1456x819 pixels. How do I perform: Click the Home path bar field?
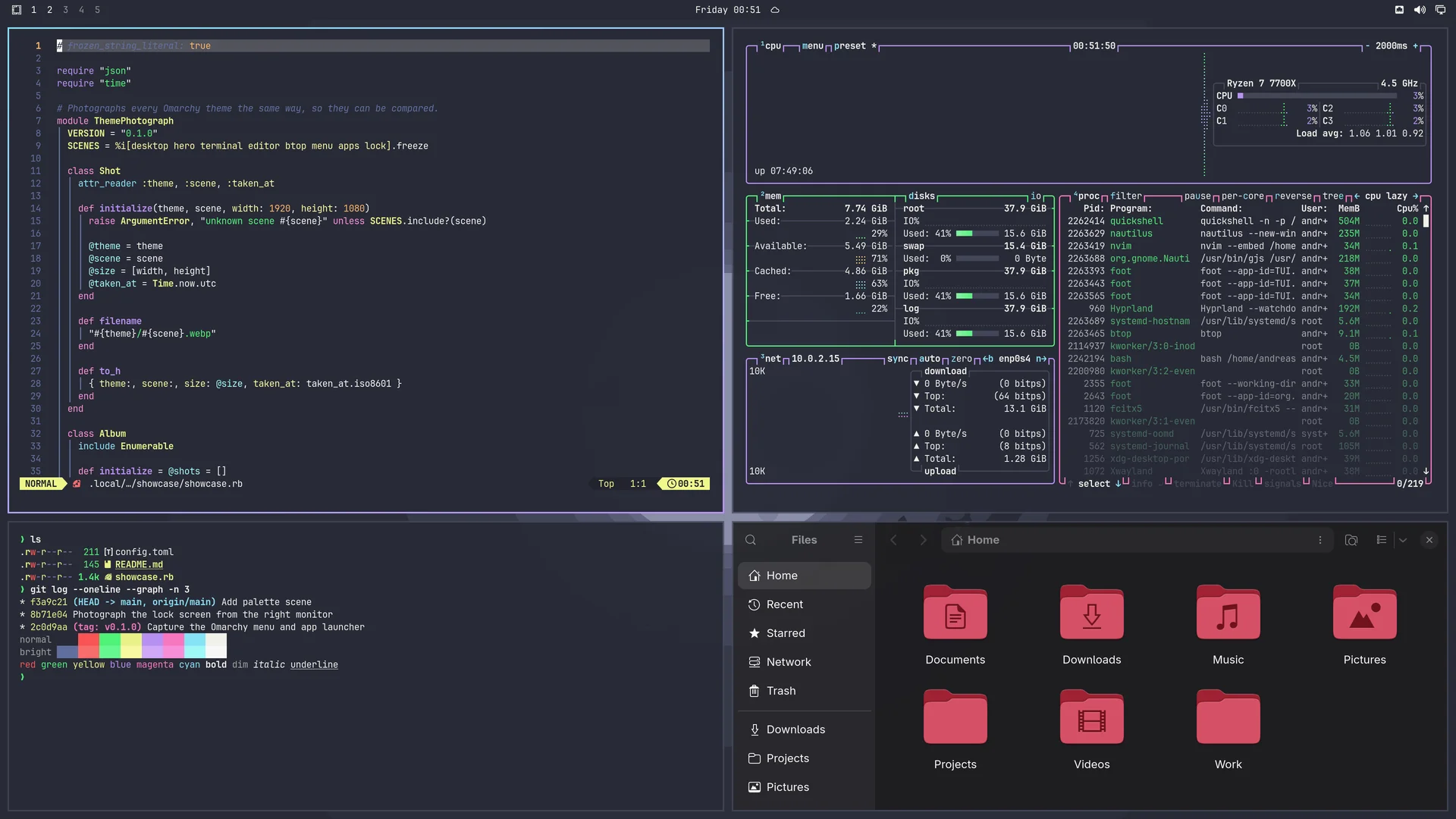(x=1137, y=540)
